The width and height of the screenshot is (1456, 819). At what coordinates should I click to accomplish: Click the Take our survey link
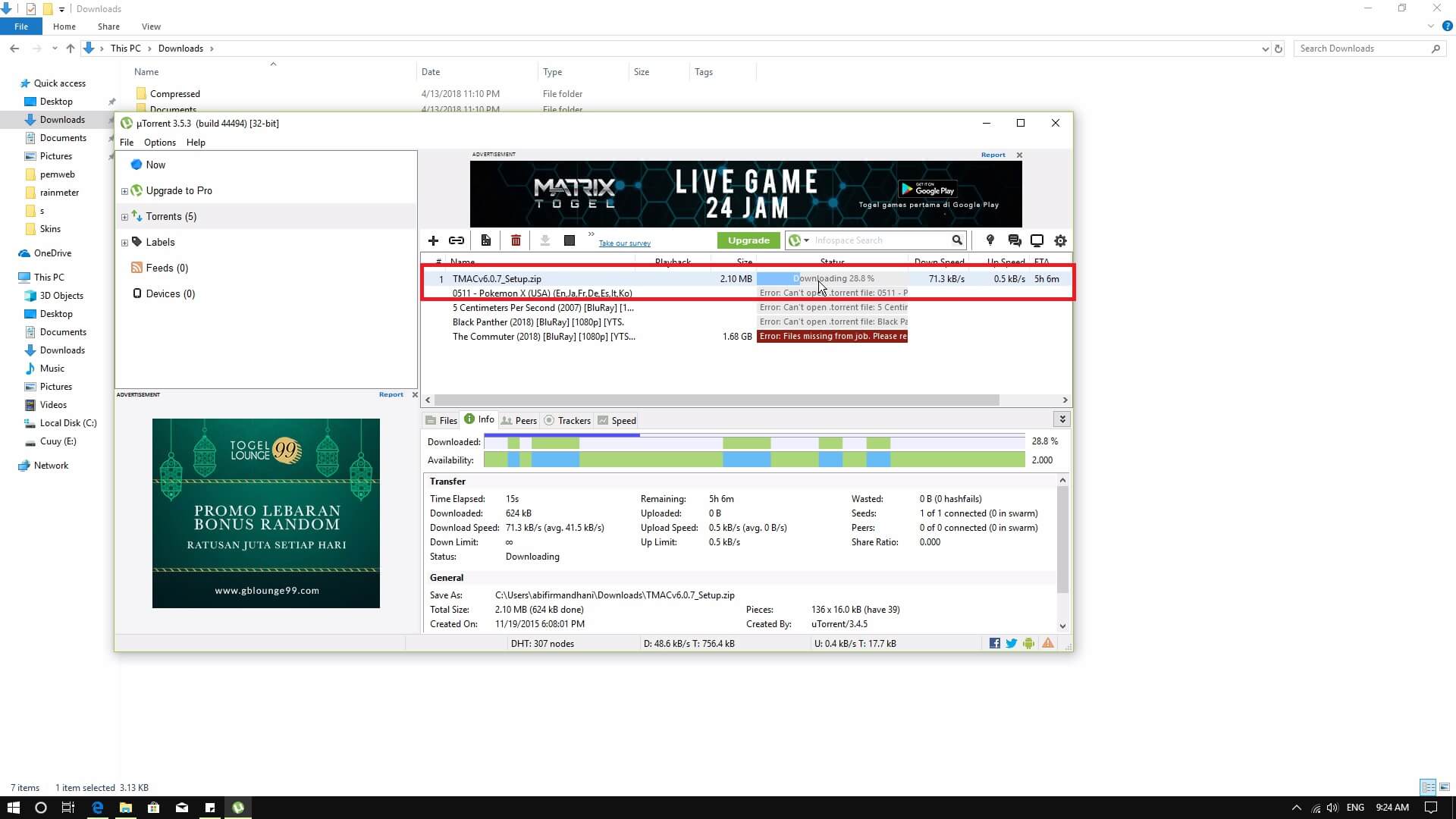(x=624, y=243)
